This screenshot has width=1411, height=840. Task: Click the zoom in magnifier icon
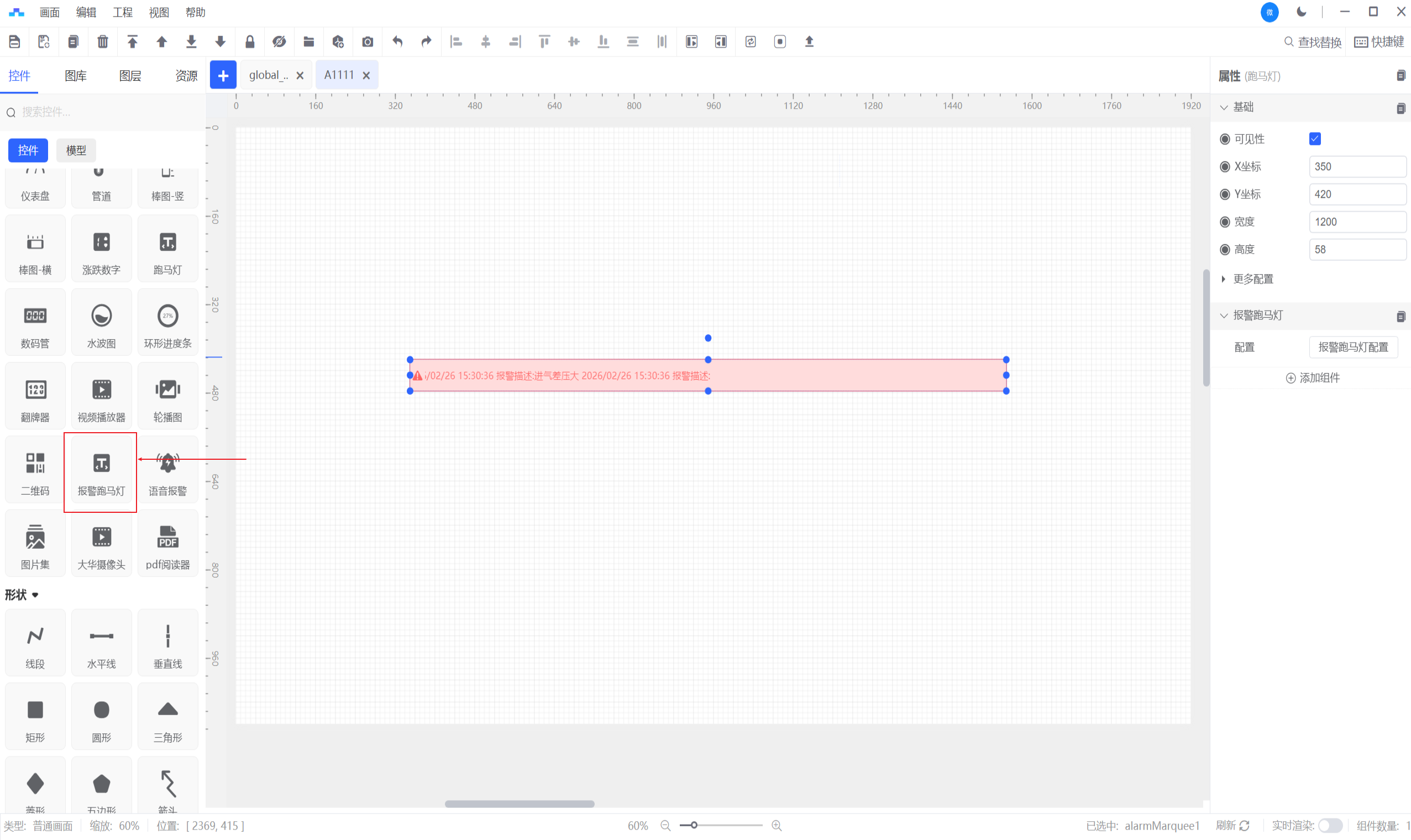777,826
